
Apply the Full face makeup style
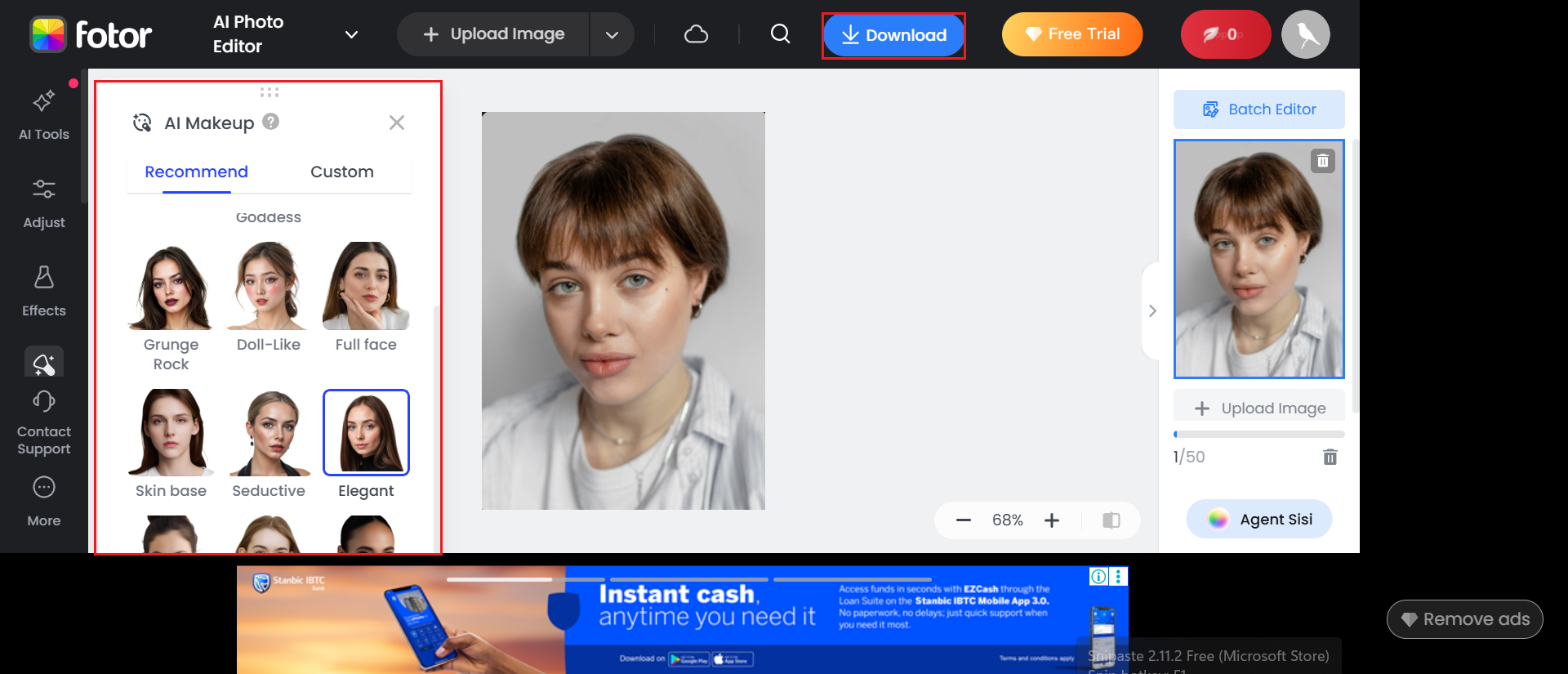pos(366,297)
